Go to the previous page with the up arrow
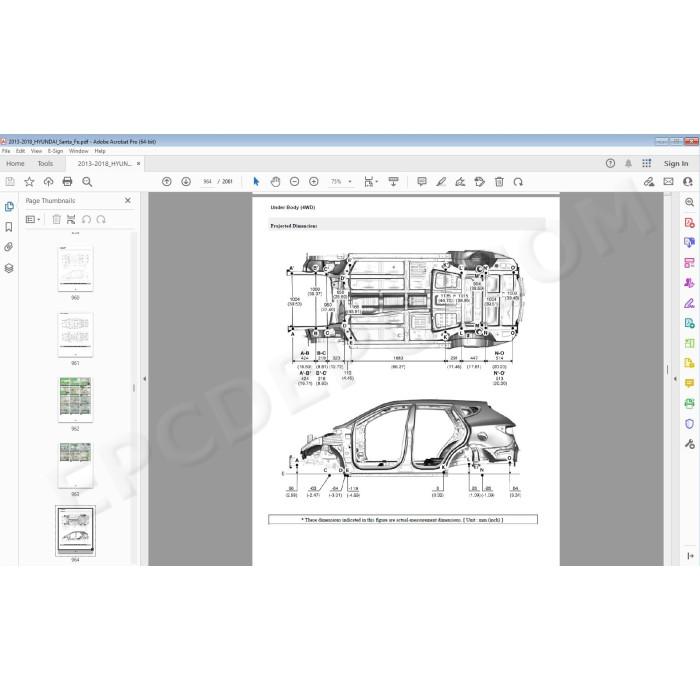Viewport: 700px width, 700px height. [167, 182]
